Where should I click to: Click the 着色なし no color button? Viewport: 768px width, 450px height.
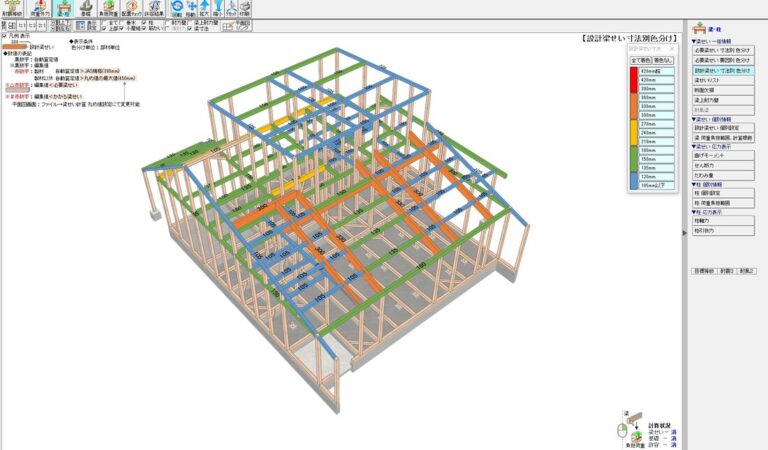(x=663, y=60)
